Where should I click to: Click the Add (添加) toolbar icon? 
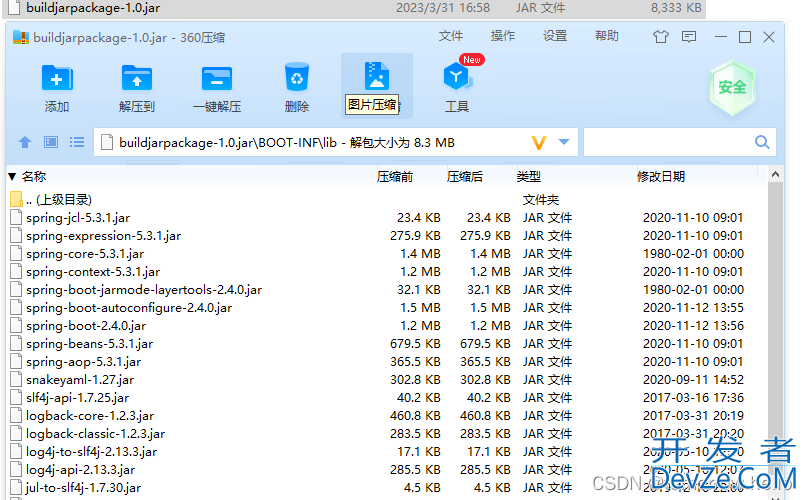tap(57, 79)
